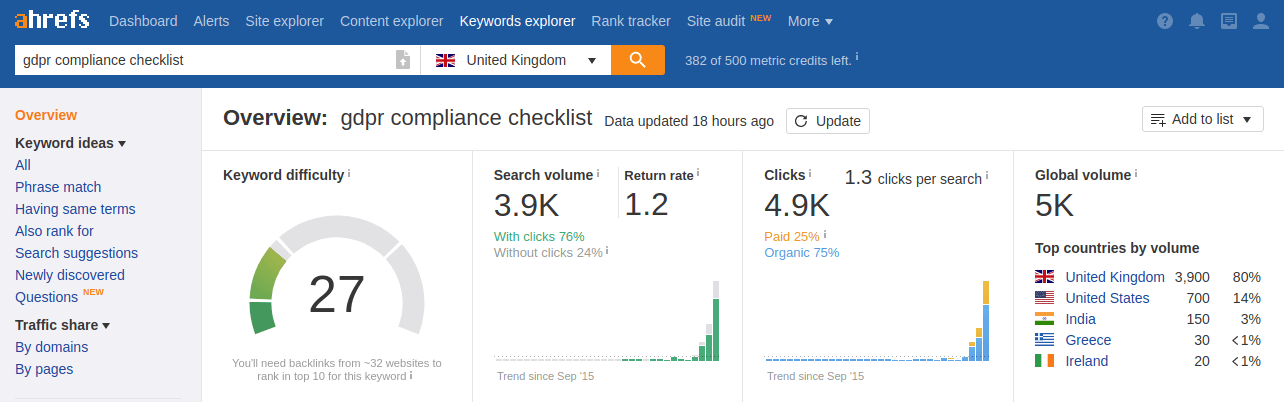Viewport: 1284px width, 402px height.
Task: Open the messages book icon in header
Action: (1229, 21)
